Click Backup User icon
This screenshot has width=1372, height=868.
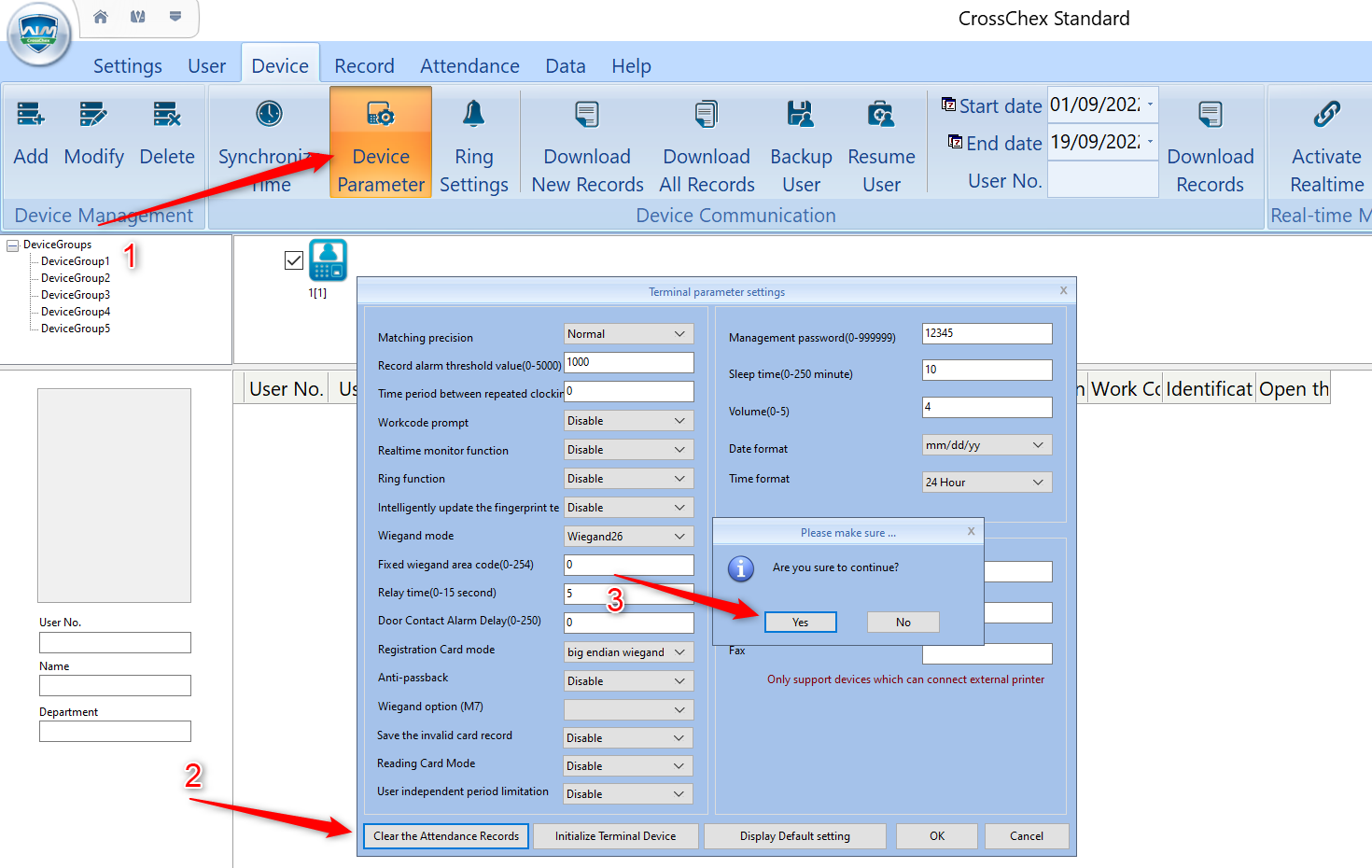801,115
